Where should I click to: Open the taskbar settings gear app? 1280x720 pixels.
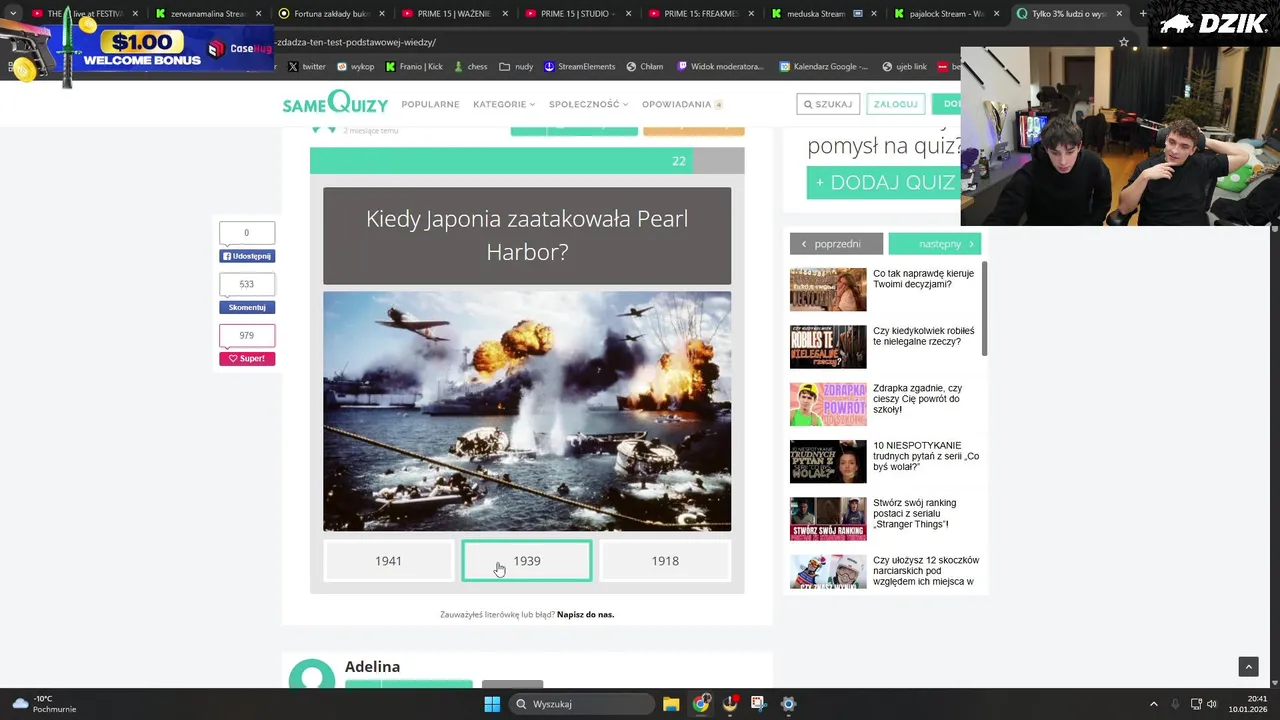(788, 704)
